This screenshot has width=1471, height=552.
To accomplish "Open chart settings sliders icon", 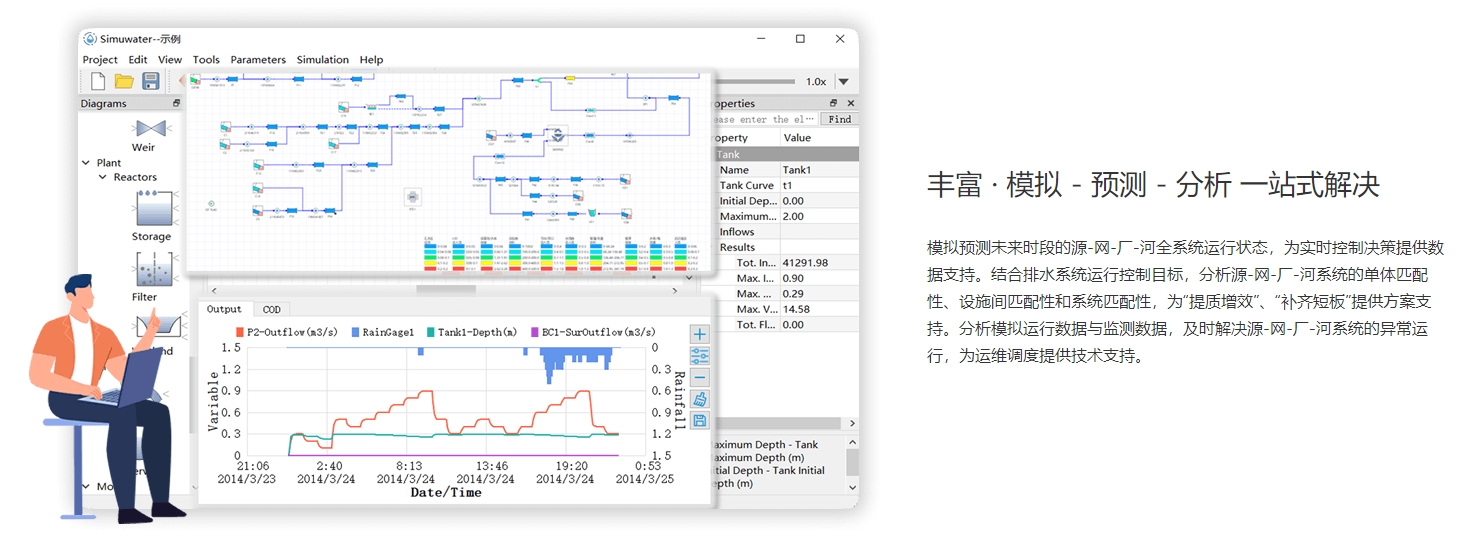I will tap(700, 356).
